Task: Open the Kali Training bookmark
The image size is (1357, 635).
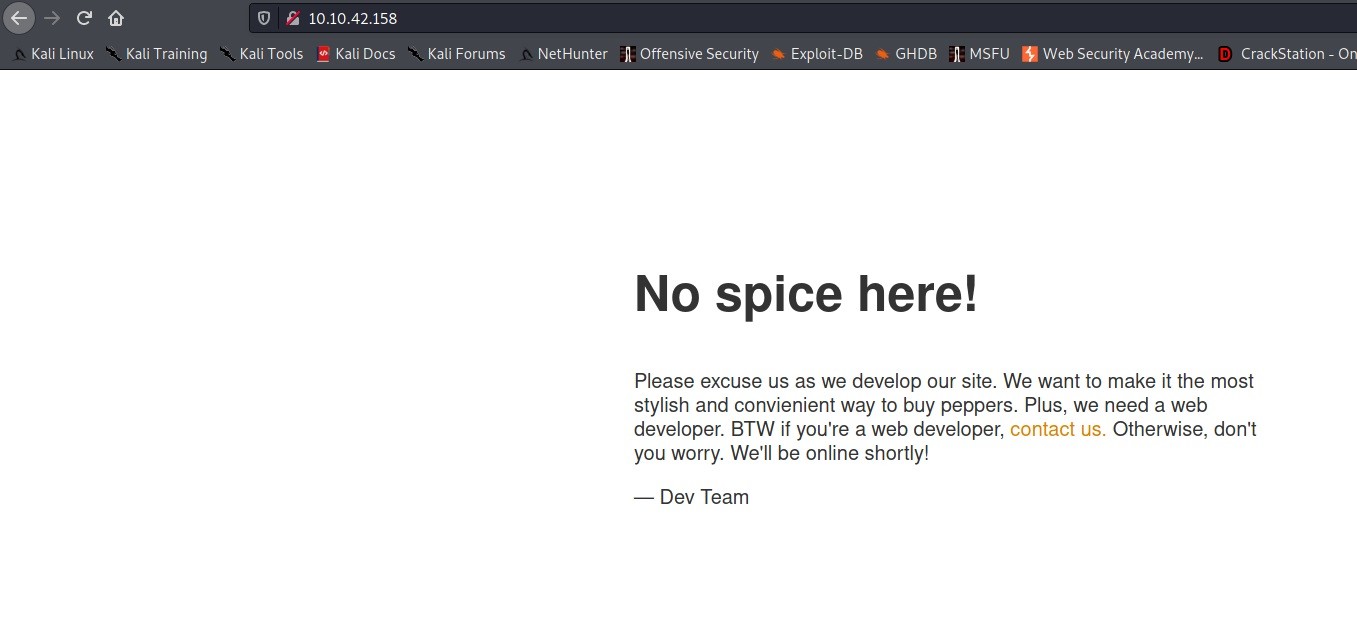Action: pyautogui.click(x=157, y=54)
